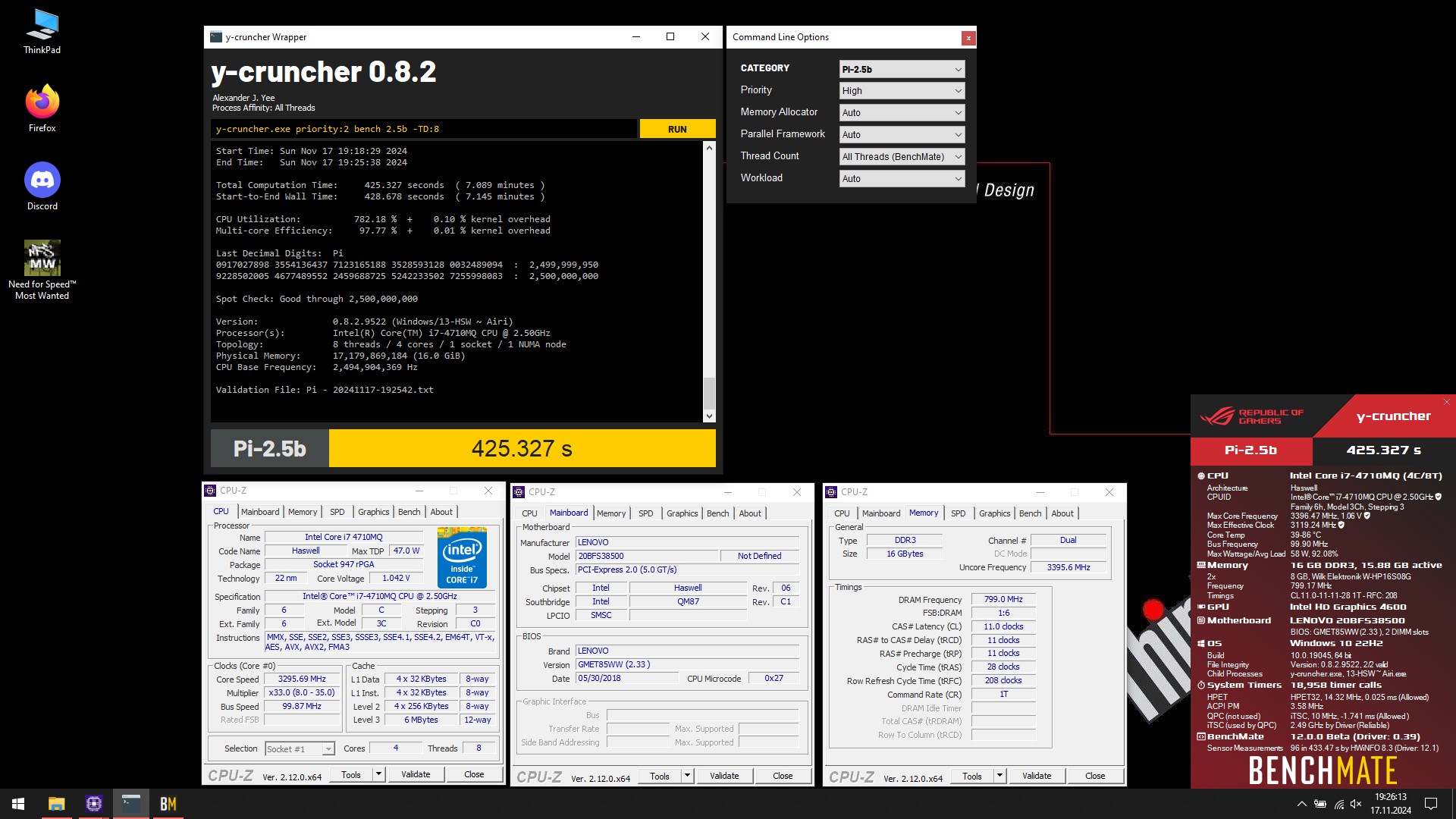This screenshot has width=1456, height=819.
Task: Open the battery status tray icon
Action: (1320, 804)
